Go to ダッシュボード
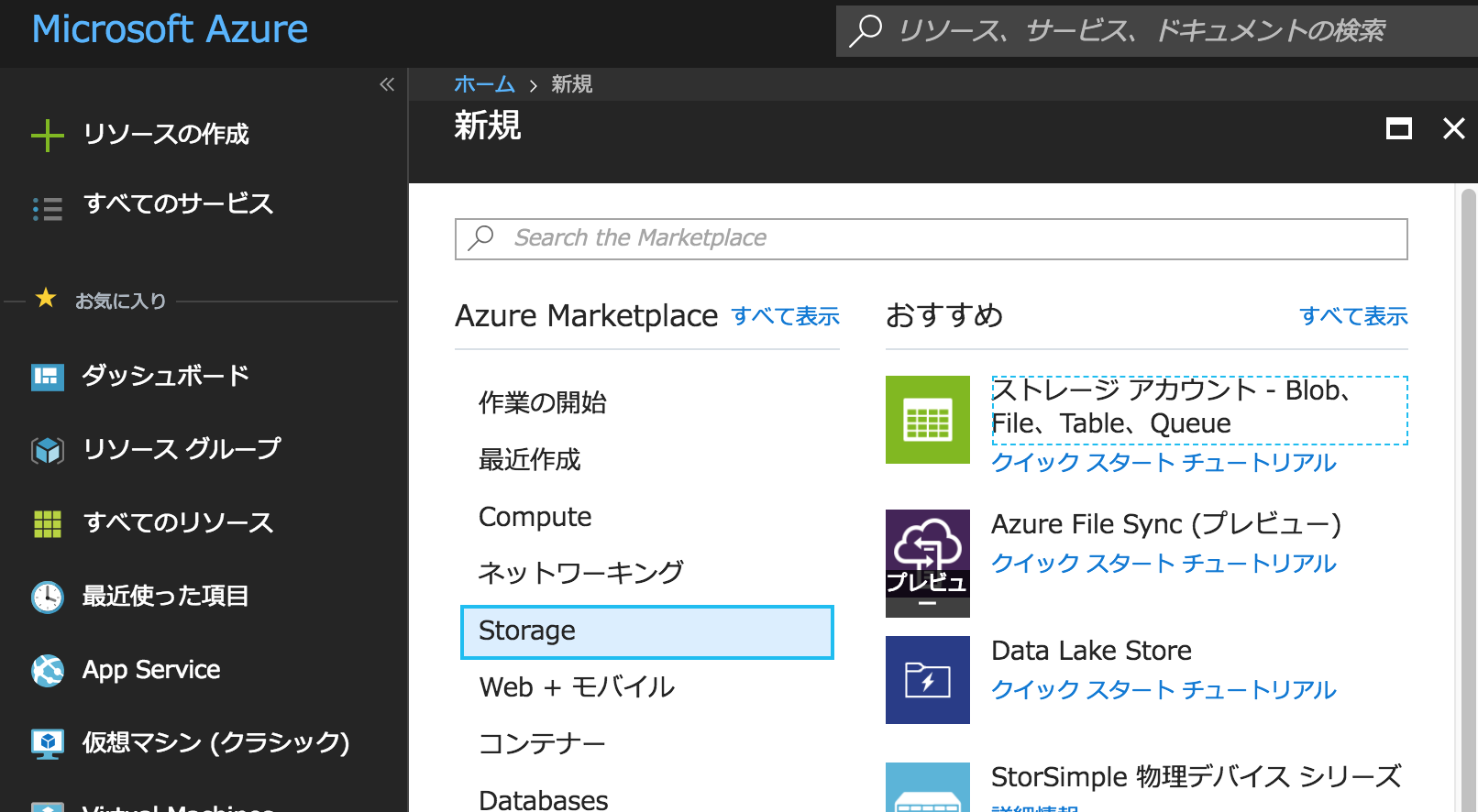 pos(166,376)
